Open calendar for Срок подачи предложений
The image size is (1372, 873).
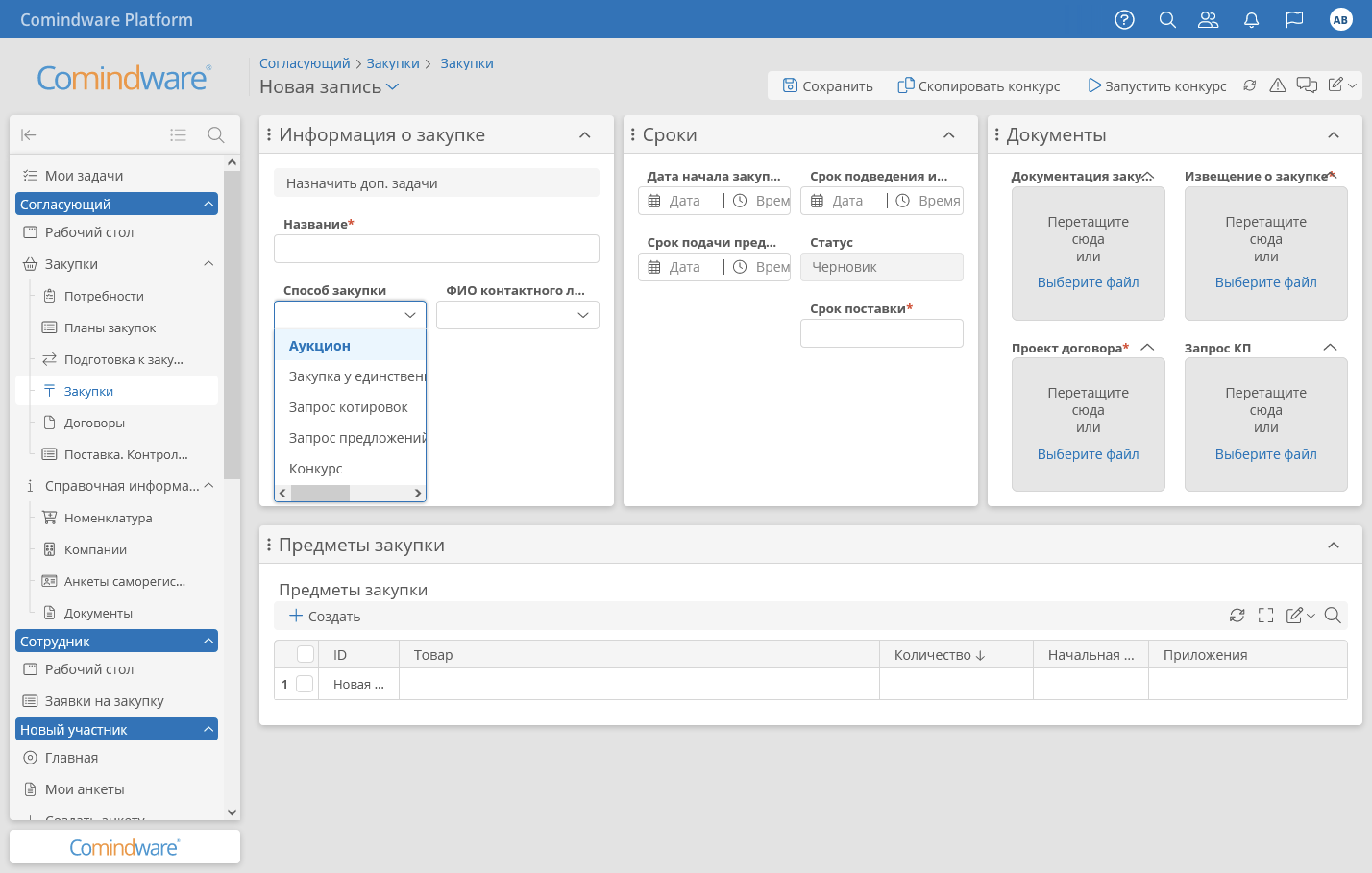point(654,267)
